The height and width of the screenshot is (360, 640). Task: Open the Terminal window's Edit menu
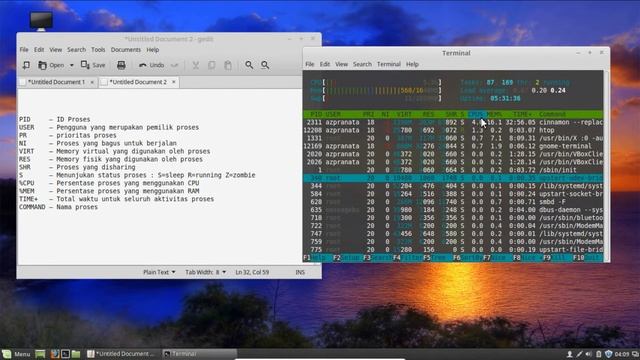point(324,64)
